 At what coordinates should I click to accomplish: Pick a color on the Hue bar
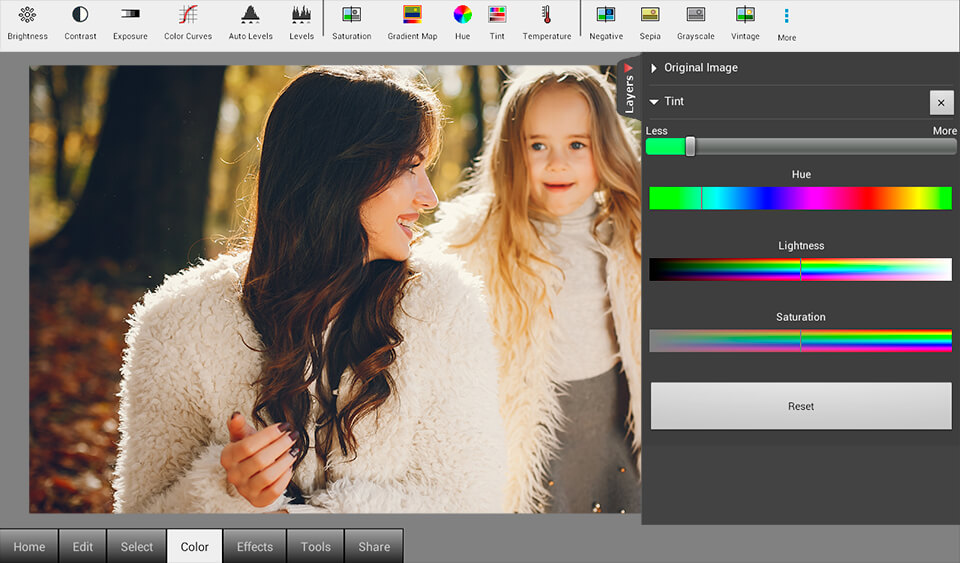point(800,198)
